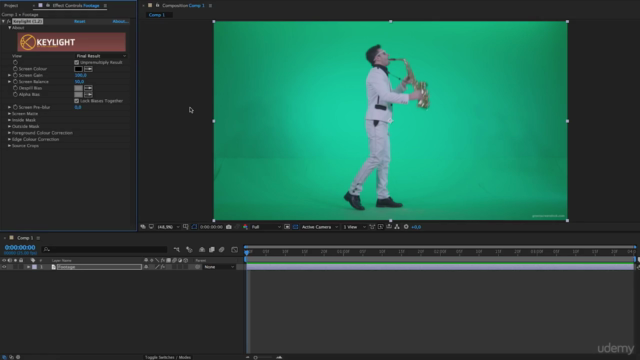Toggle mask and shape path visibility
The image size is (640, 360).
coord(194,227)
